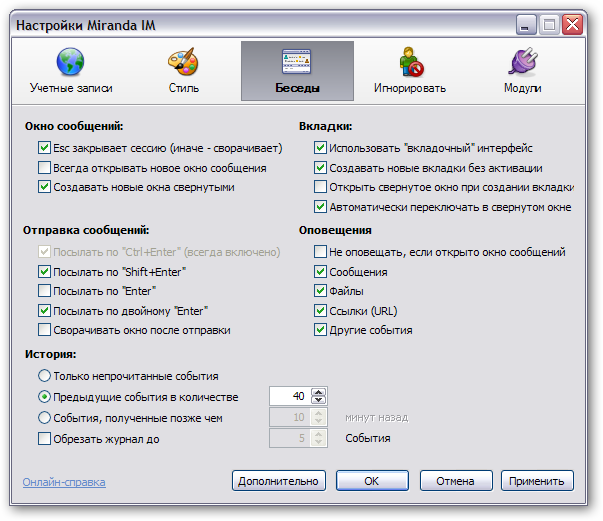Viewport: 603px width, 521px height.
Task: Click the globe icon for Учетные записи
Action: (x=70, y=63)
